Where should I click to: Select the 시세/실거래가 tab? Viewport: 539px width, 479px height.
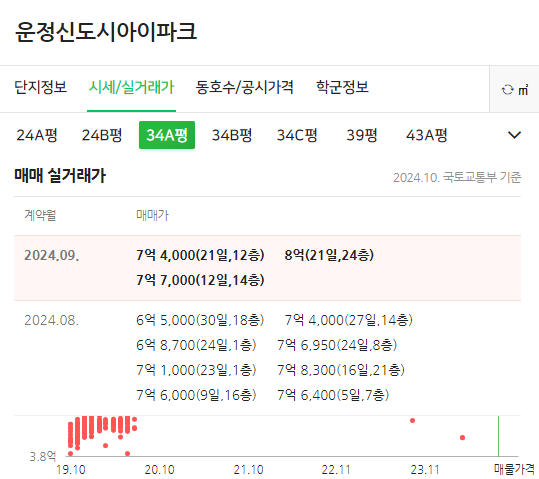[x=131, y=87]
